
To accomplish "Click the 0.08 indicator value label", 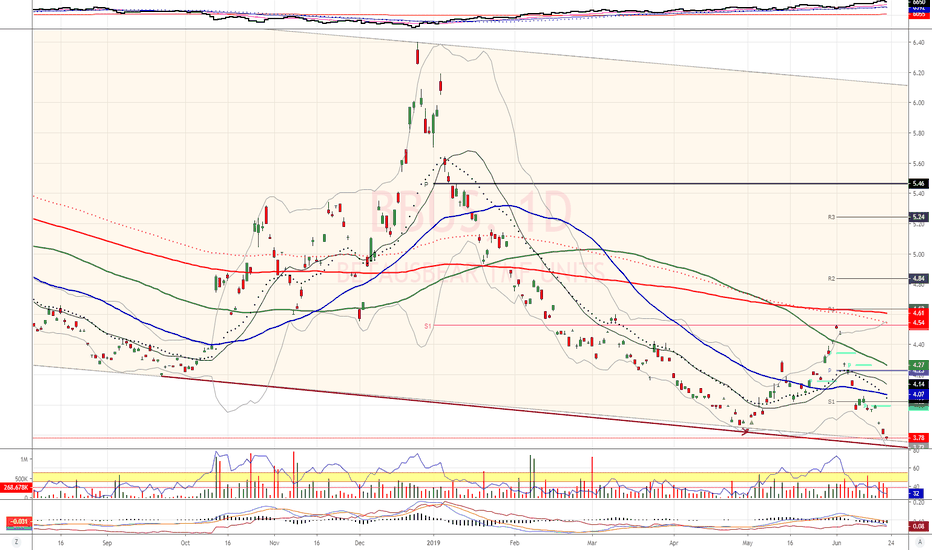I will coord(917,526).
